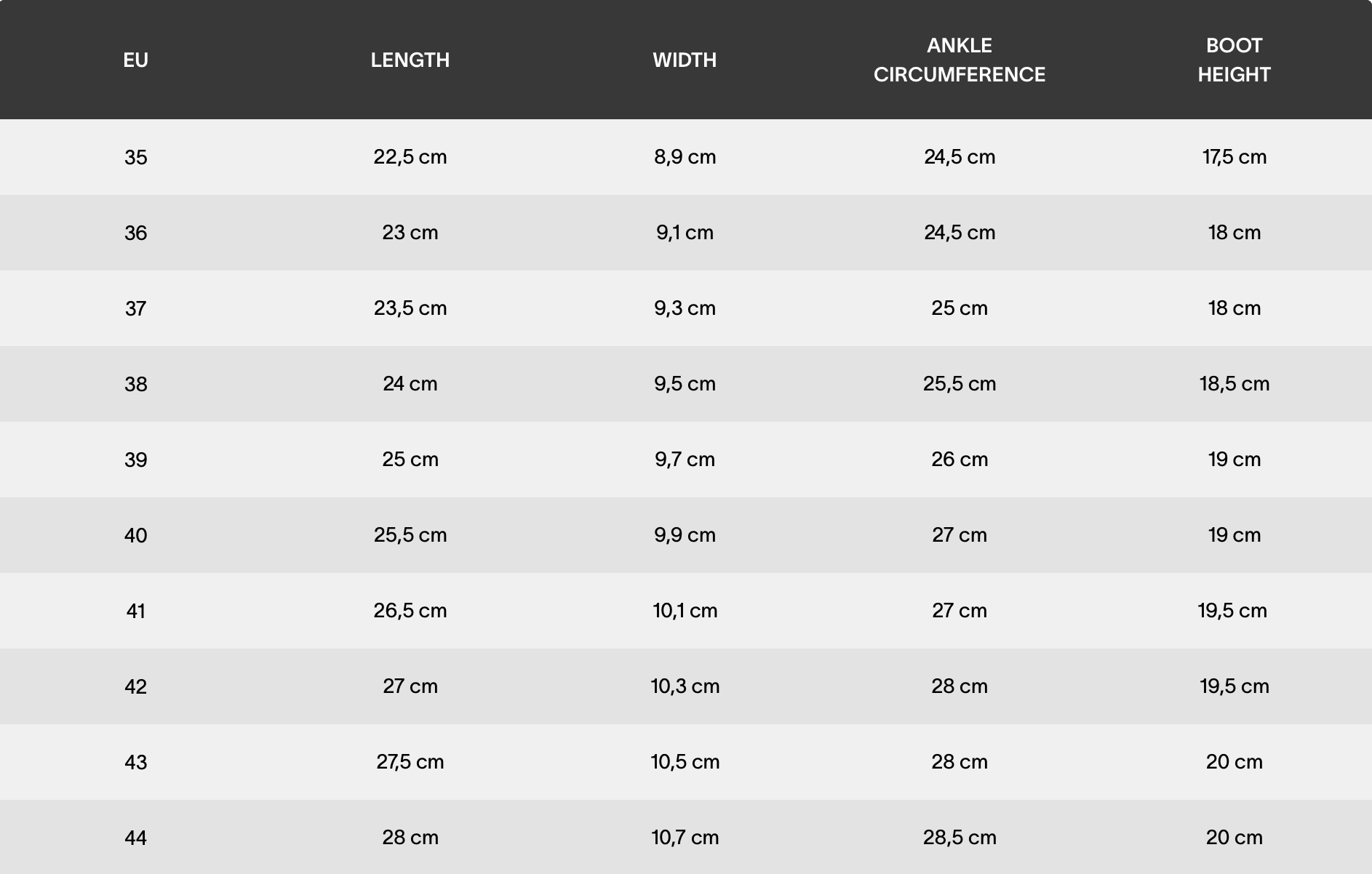
Task: Click the LENGTH column header
Action: 410,60
